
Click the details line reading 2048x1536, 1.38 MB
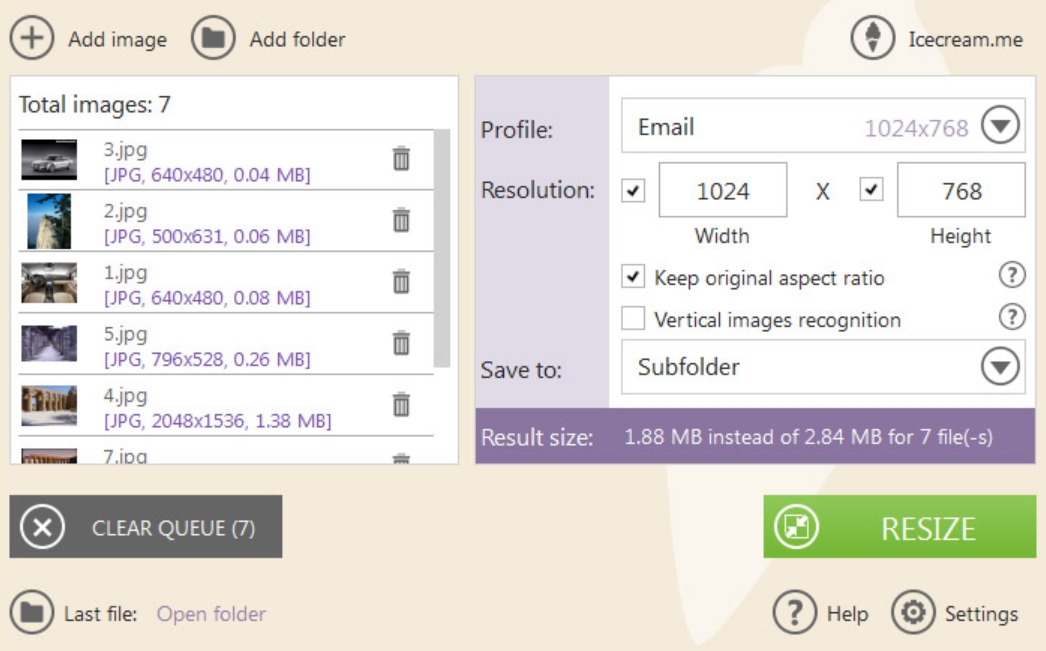[x=217, y=421]
